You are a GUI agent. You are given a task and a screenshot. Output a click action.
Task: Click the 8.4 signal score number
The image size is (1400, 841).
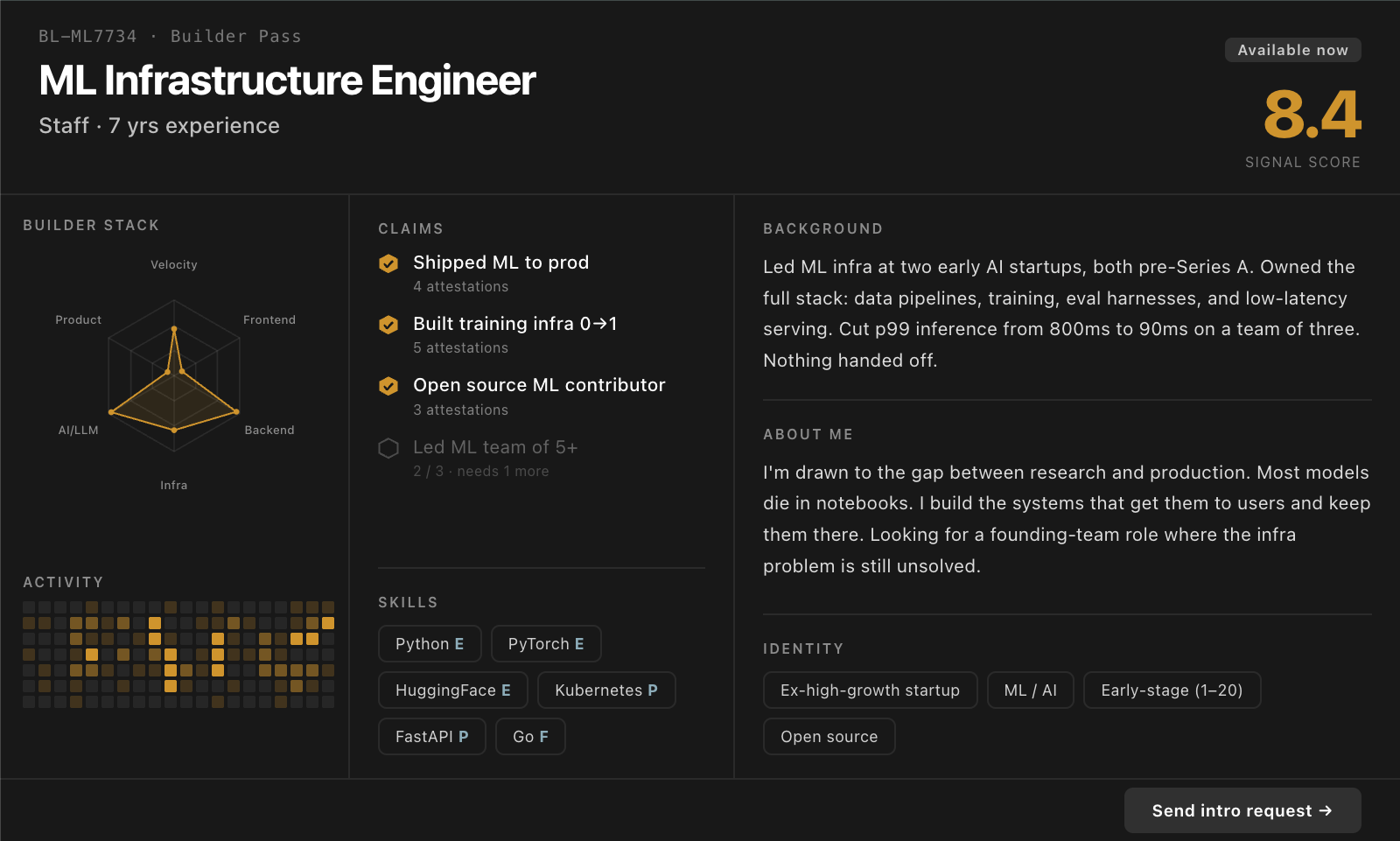1312,115
